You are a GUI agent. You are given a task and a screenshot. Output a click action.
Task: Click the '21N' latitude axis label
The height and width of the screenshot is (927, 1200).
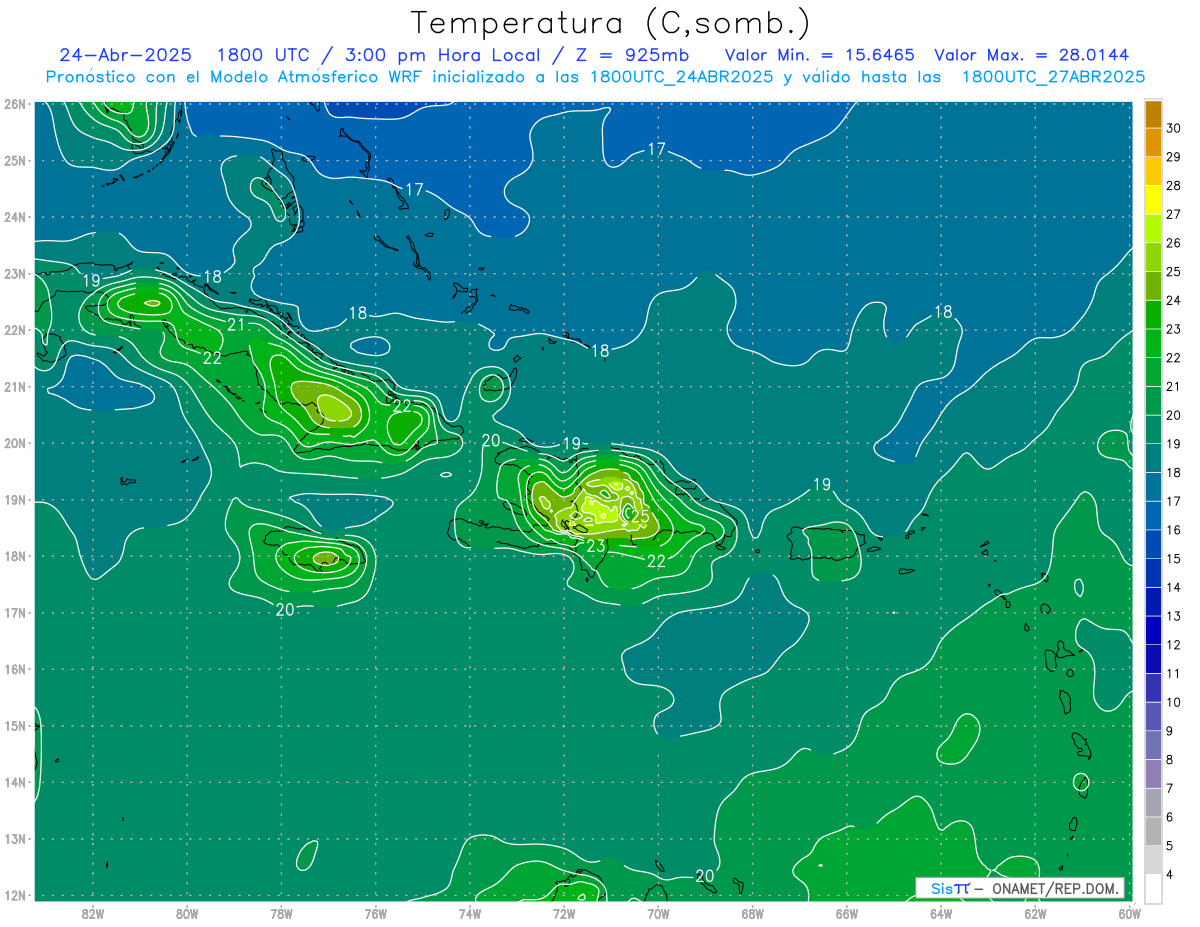[14, 386]
